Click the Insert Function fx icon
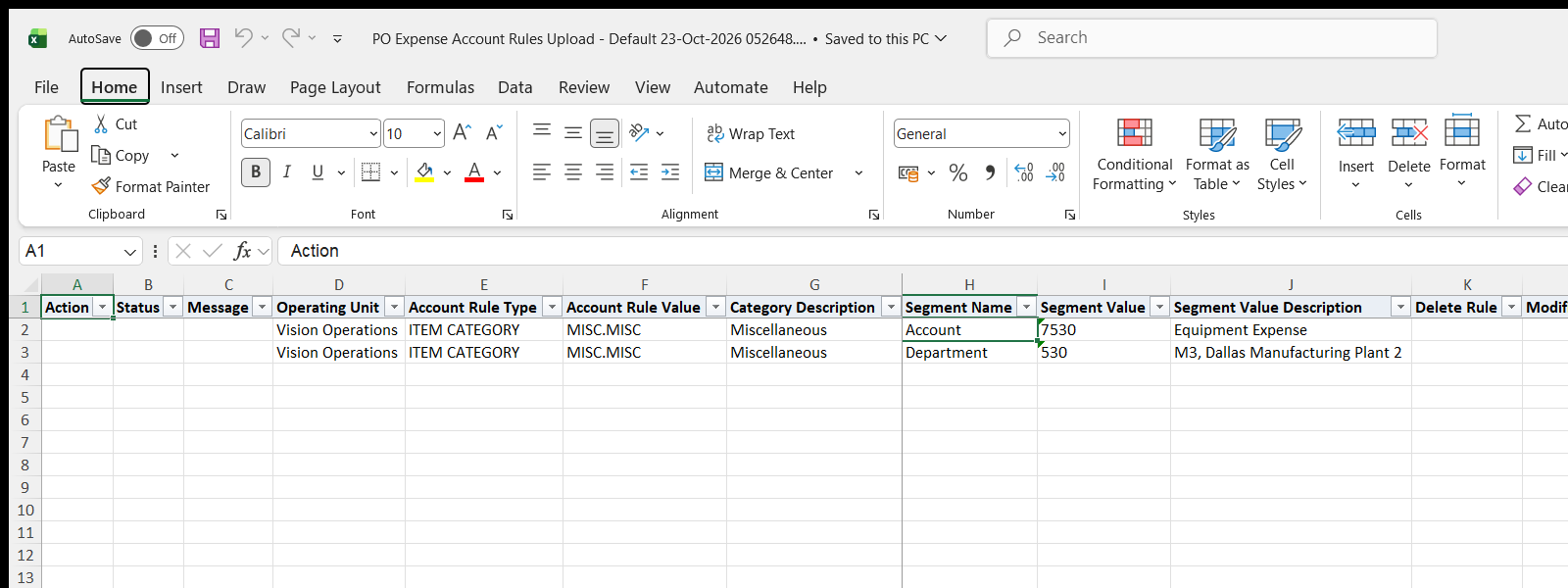1568x588 pixels. (242, 251)
